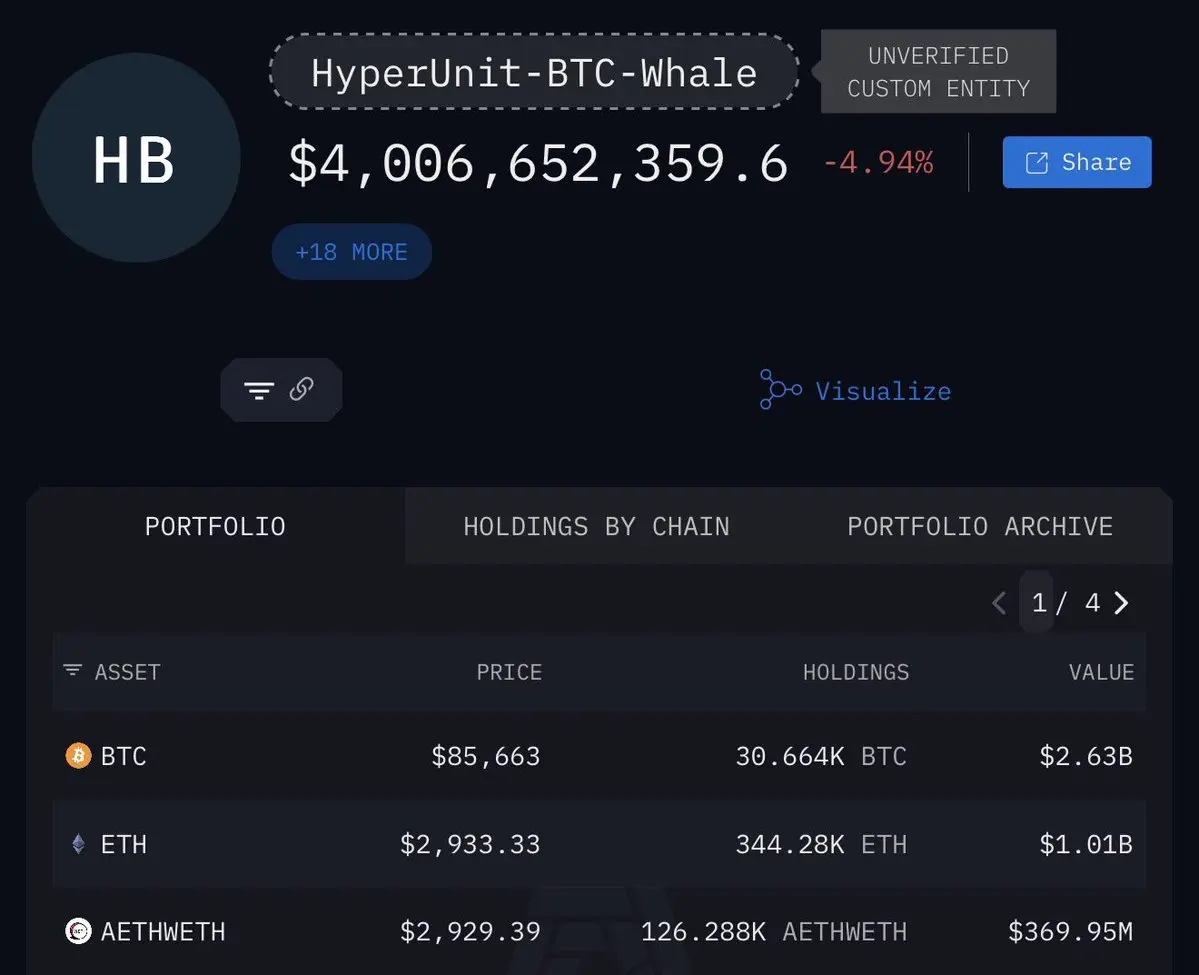
Task: Open the Portfolio Archive tab
Action: (979, 527)
